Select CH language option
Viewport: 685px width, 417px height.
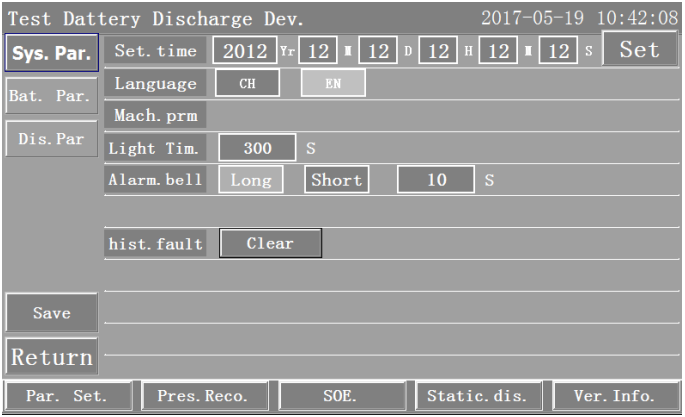click(x=245, y=83)
